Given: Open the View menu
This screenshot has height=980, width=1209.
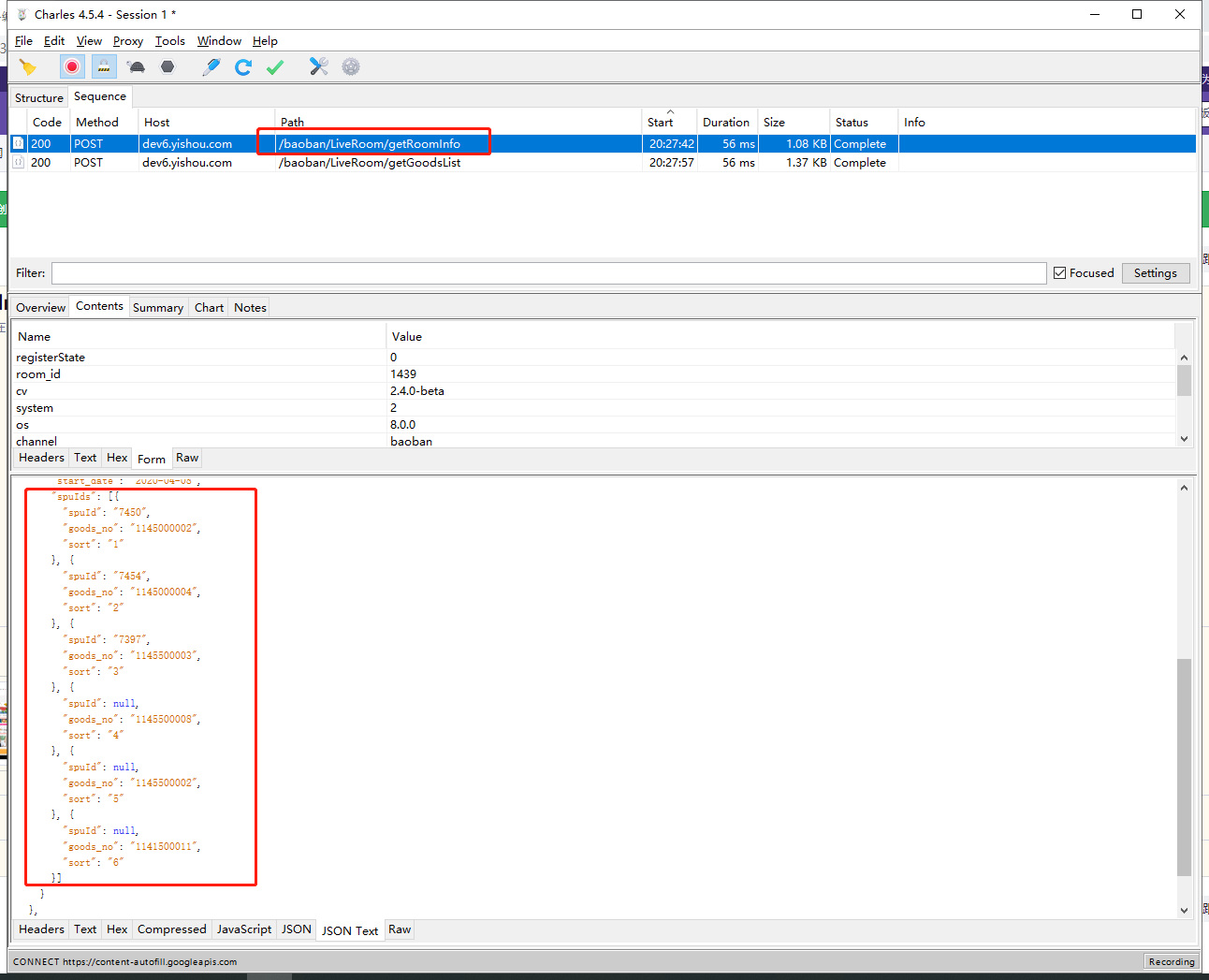Looking at the screenshot, I should point(89,41).
